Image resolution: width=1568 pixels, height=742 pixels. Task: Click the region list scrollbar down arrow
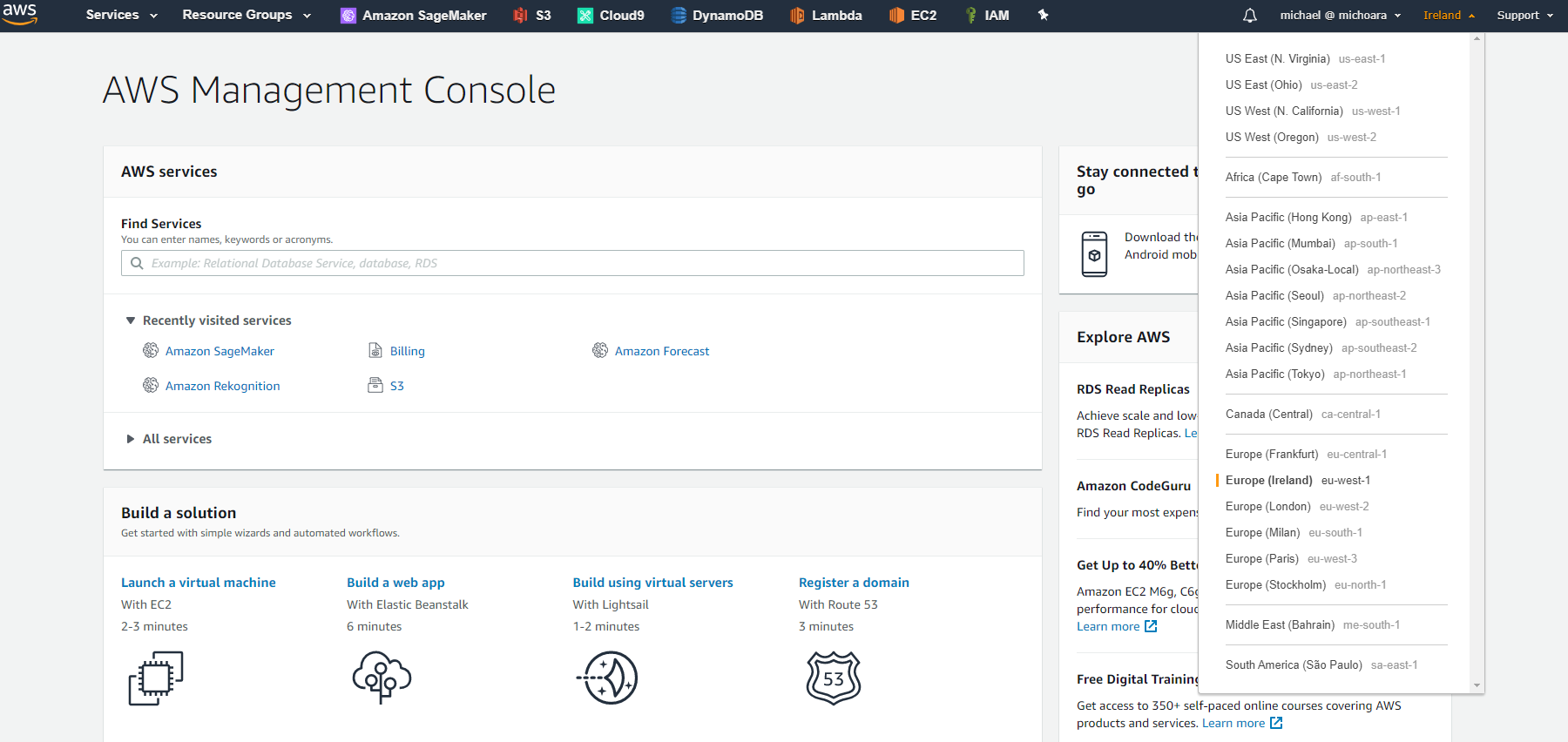click(x=1477, y=685)
